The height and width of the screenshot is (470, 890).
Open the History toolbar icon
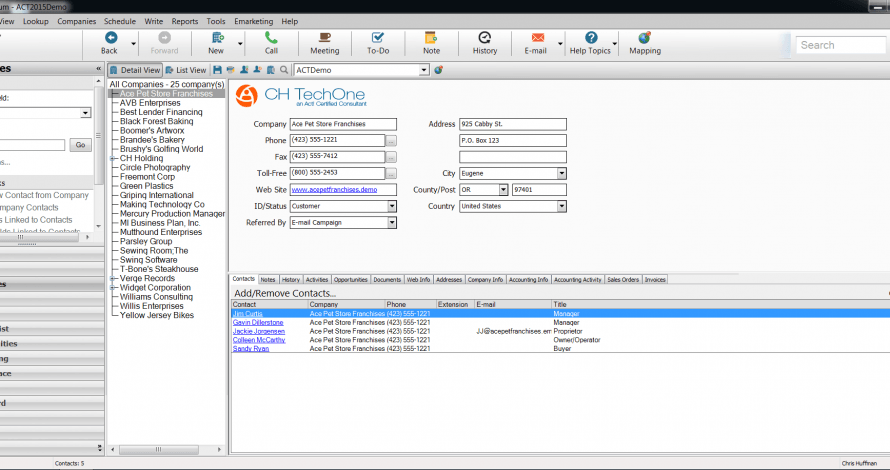point(484,37)
